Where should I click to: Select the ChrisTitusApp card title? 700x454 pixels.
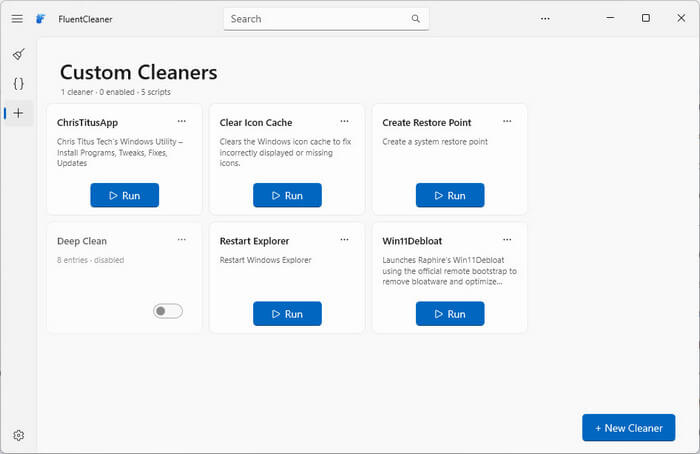coord(88,123)
